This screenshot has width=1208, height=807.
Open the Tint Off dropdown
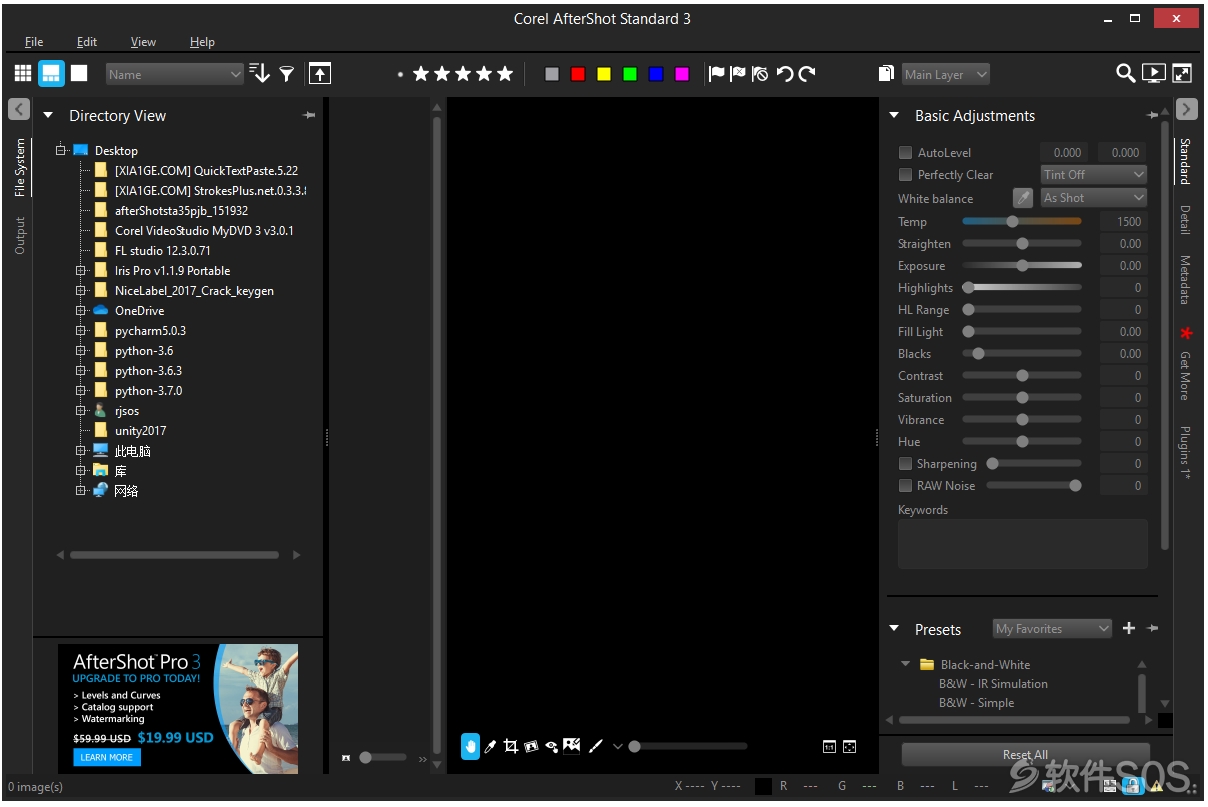click(x=1094, y=174)
